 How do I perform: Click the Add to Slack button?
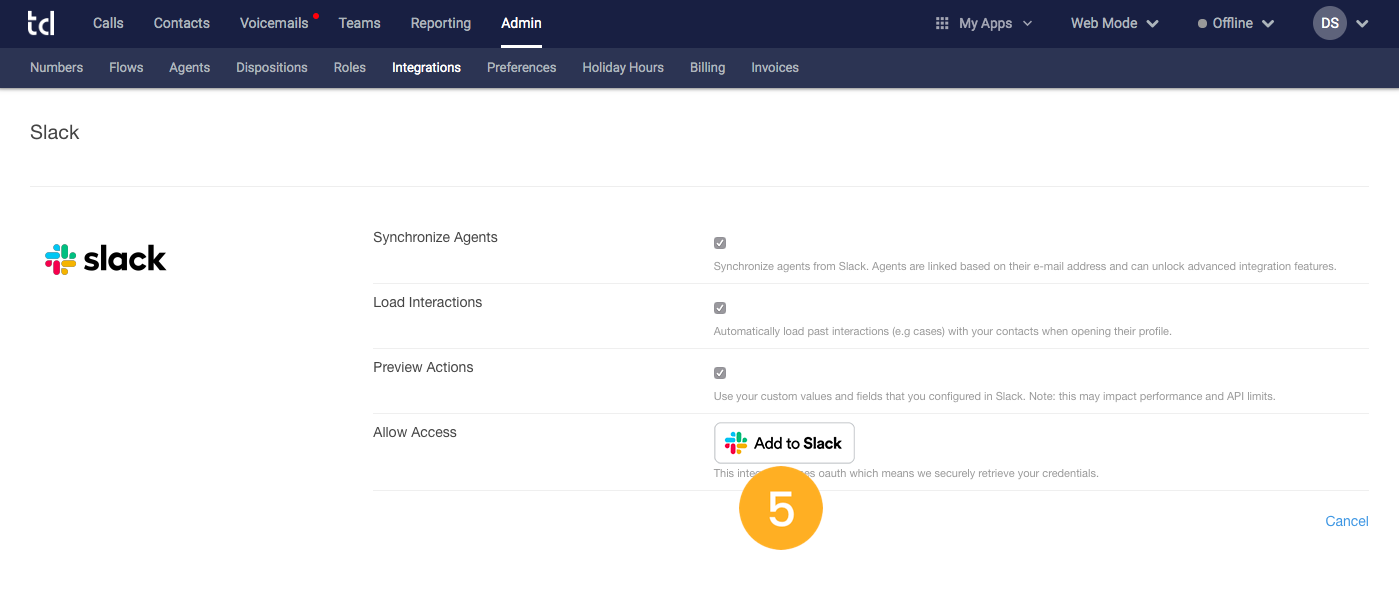(784, 442)
